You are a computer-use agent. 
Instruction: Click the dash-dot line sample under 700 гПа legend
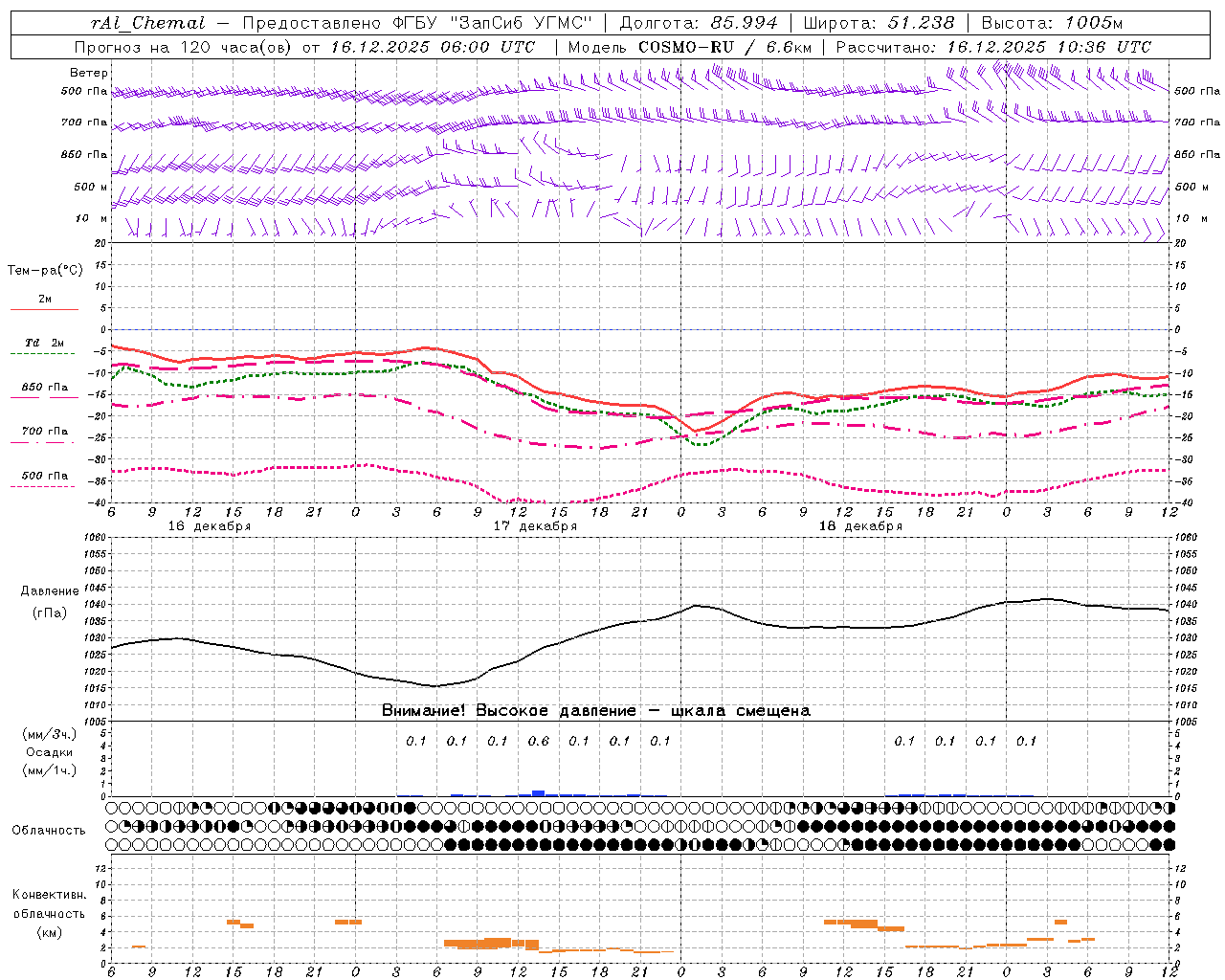click(44, 443)
